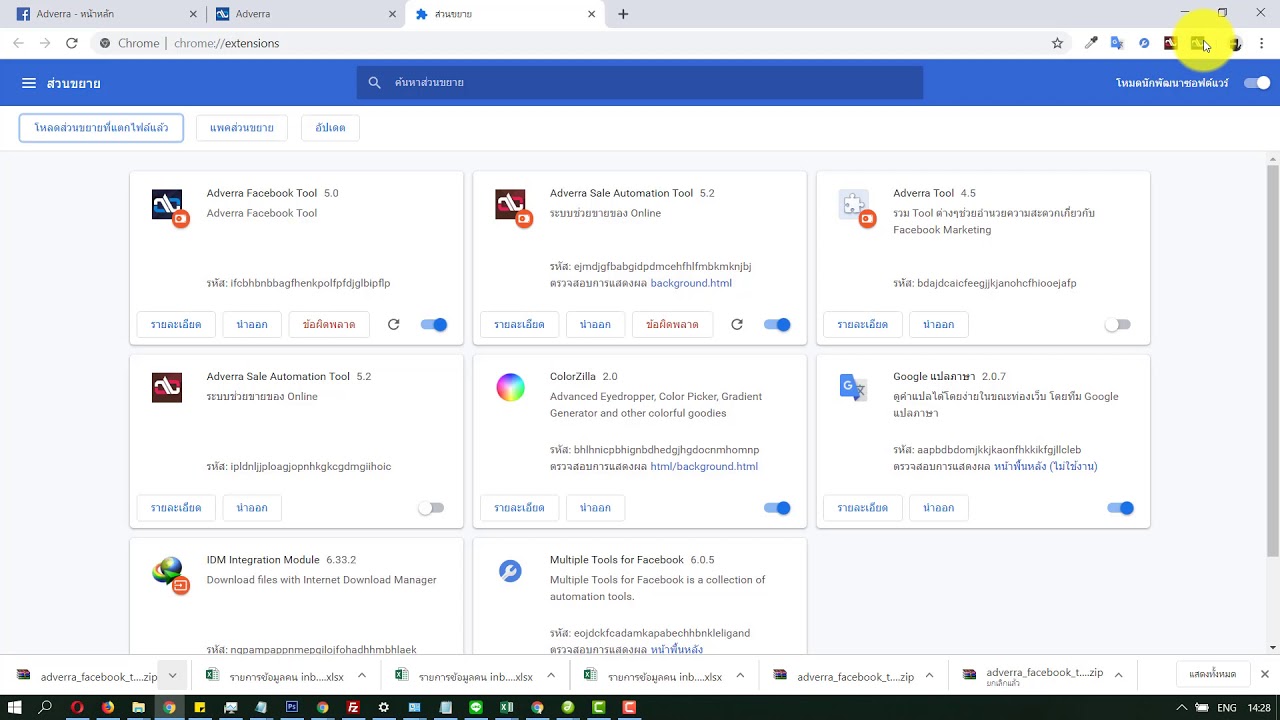Open Google Translate extension in Chrome toolbar
The width and height of the screenshot is (1280, 720).
point(1117,43)
